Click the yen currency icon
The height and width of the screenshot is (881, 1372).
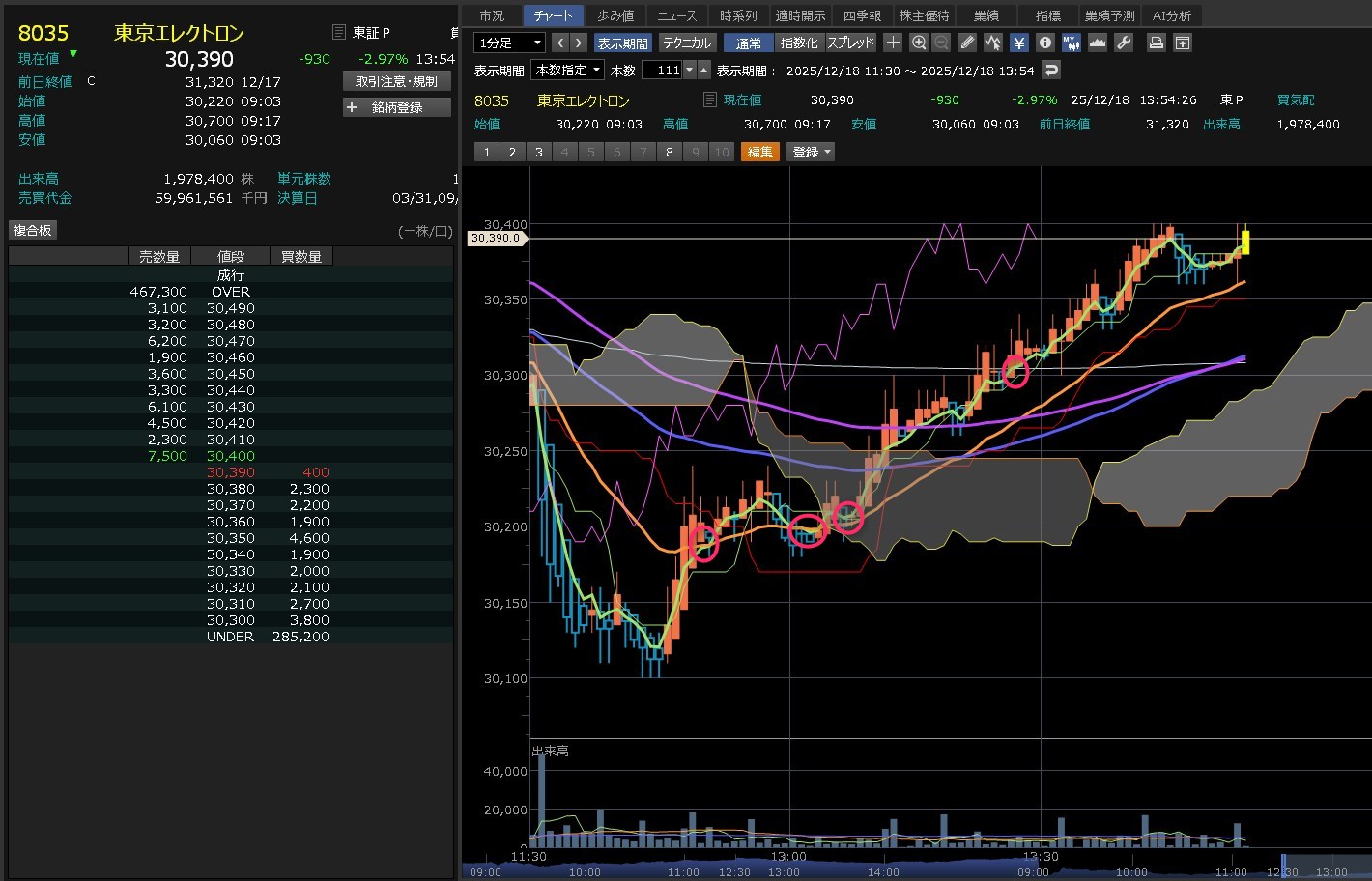tap(1018, 43)
